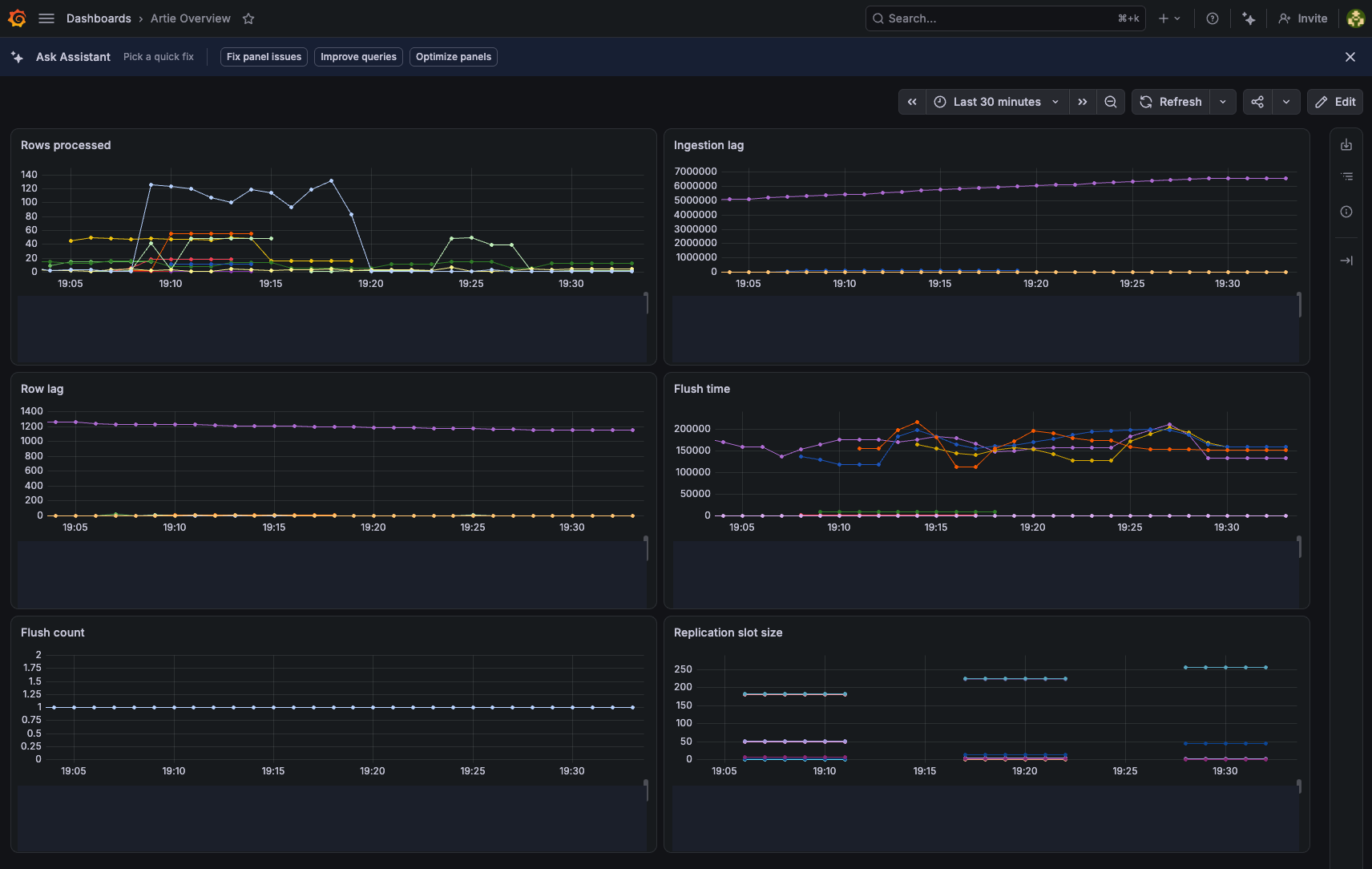1372x869 pixels.
Task: Click the Replication slot size panel title
Action: (x=728, y=633)
